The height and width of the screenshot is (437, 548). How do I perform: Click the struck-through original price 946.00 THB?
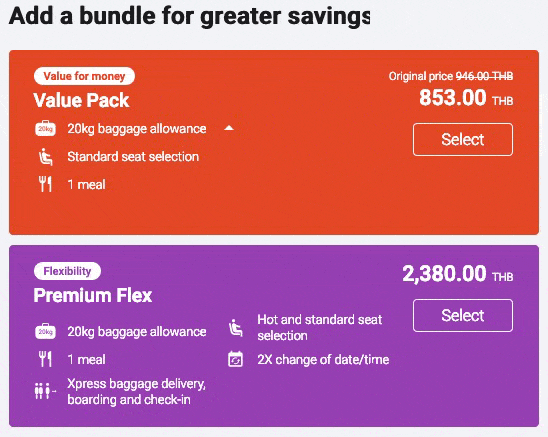pos(484,76)
